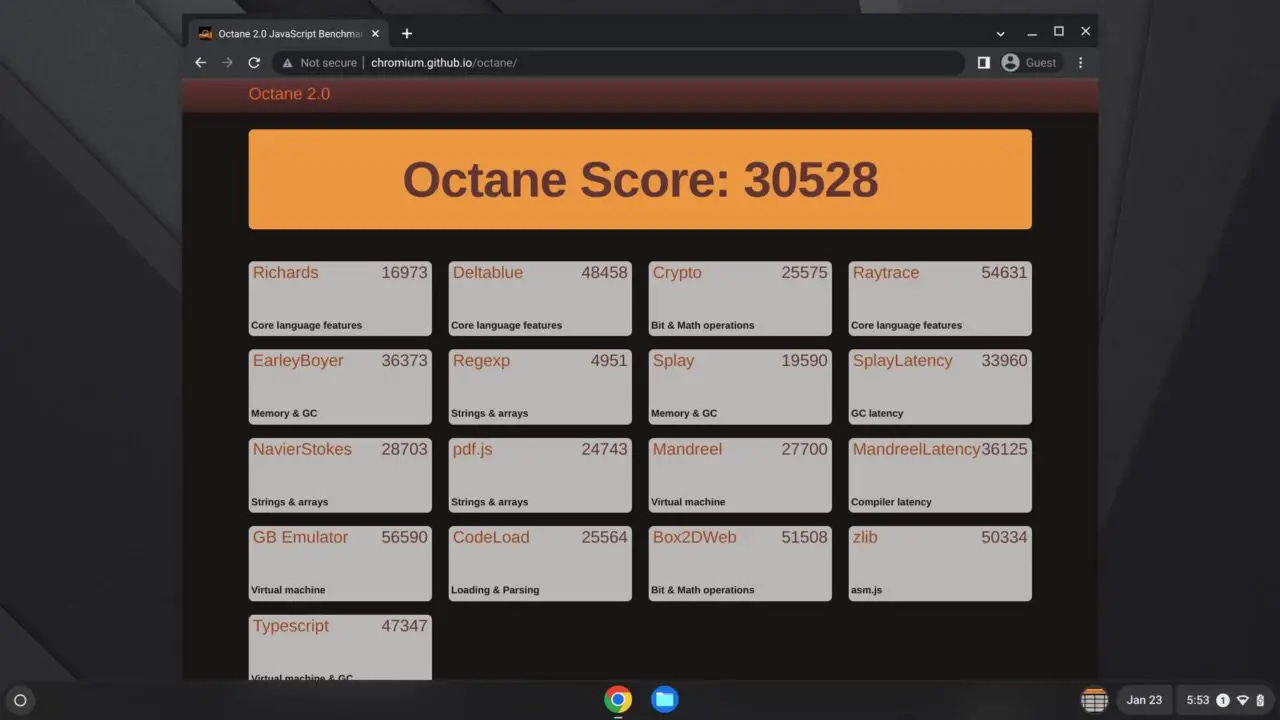Open the MandreelLatency benchmark link
Image resolution: width=1280 pixels, height=720 pixels.
916,450
